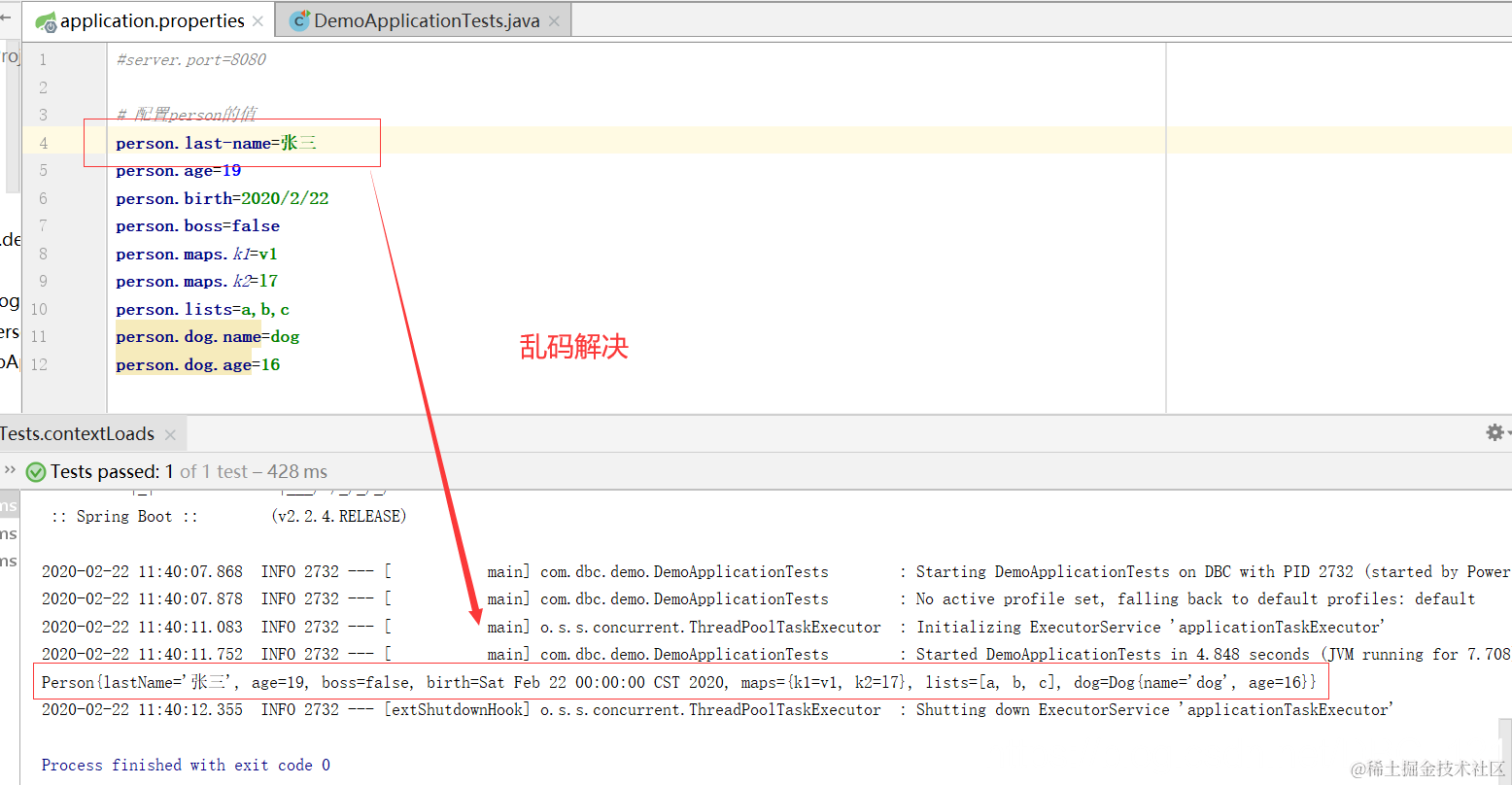Click 'Process finished with exit code 0' text
The image size is (1512, 785).
coord(186,766)
